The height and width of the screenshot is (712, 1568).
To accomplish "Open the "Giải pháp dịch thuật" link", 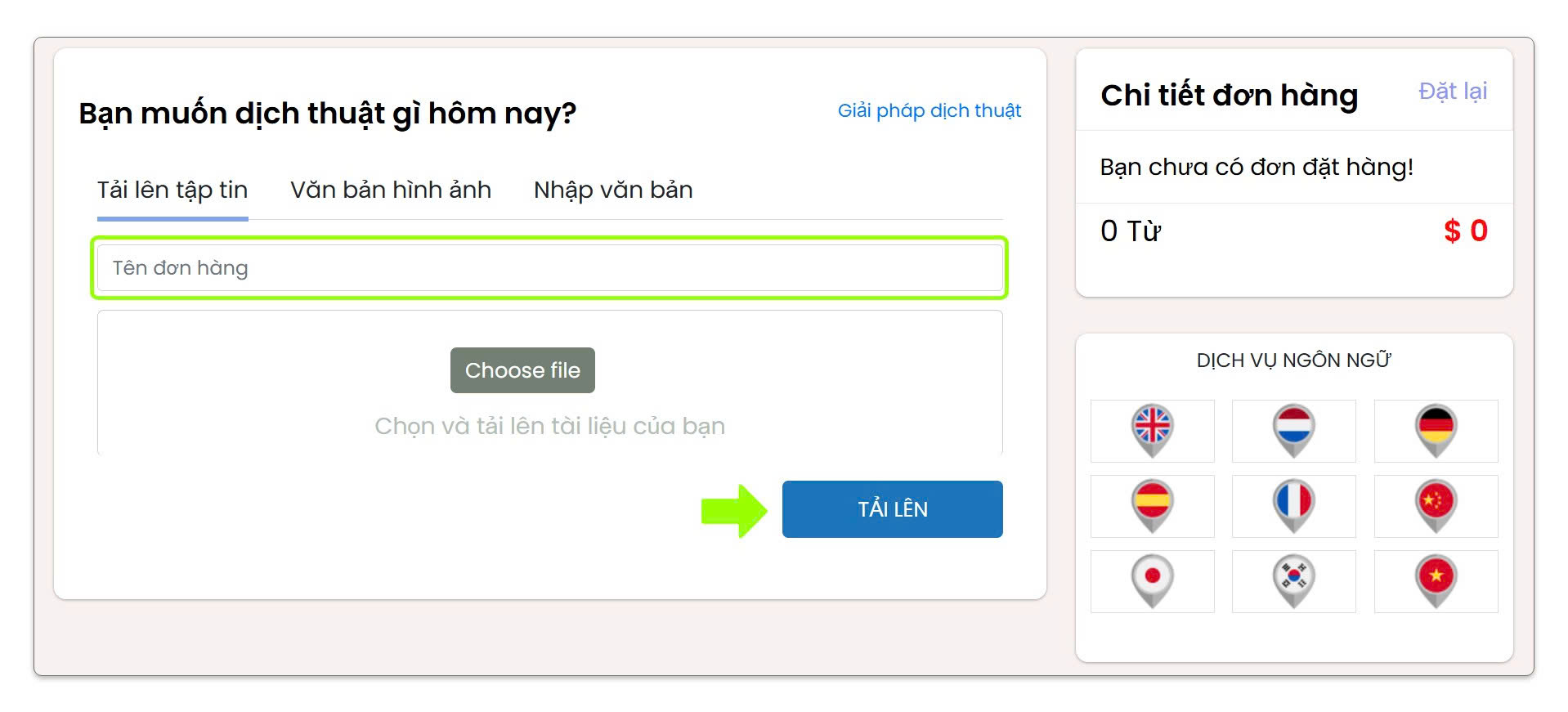I will click(929, 111).
